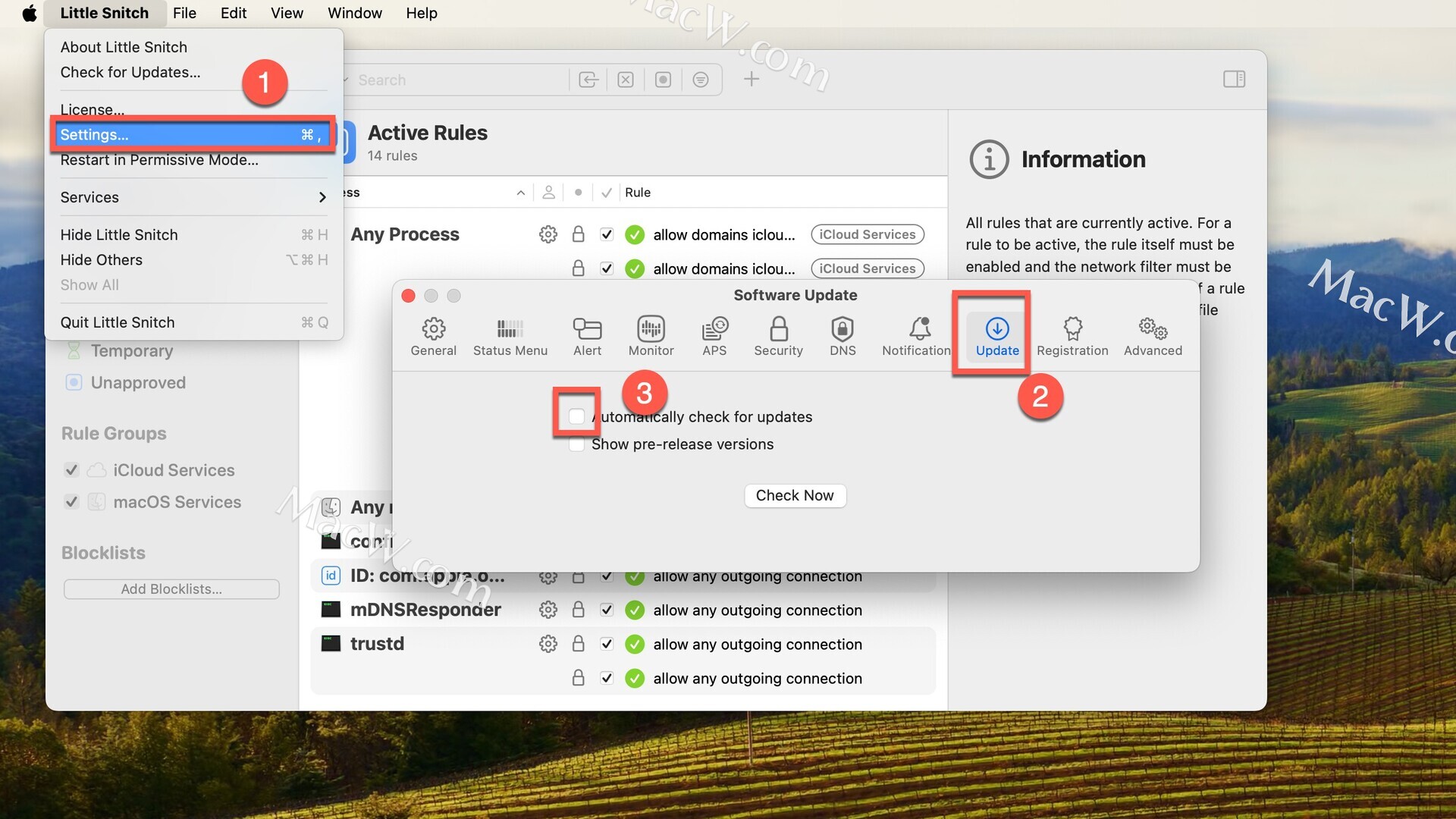Add a new rule with plus button

click(752, 79)
